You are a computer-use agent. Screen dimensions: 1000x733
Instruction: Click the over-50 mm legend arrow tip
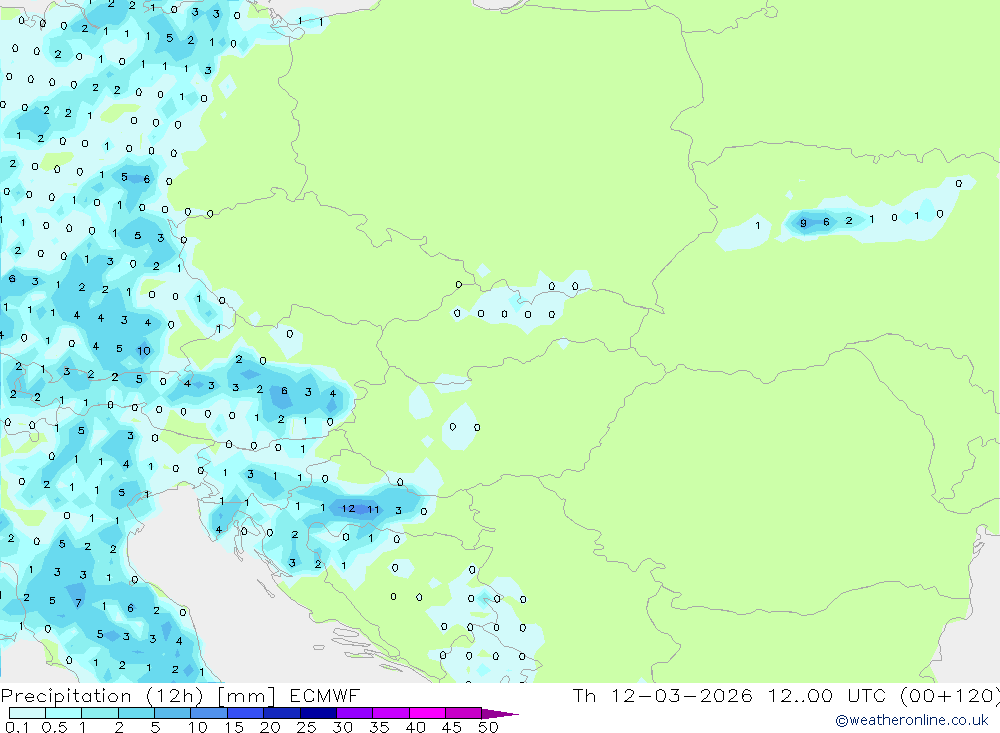(501, 714)
